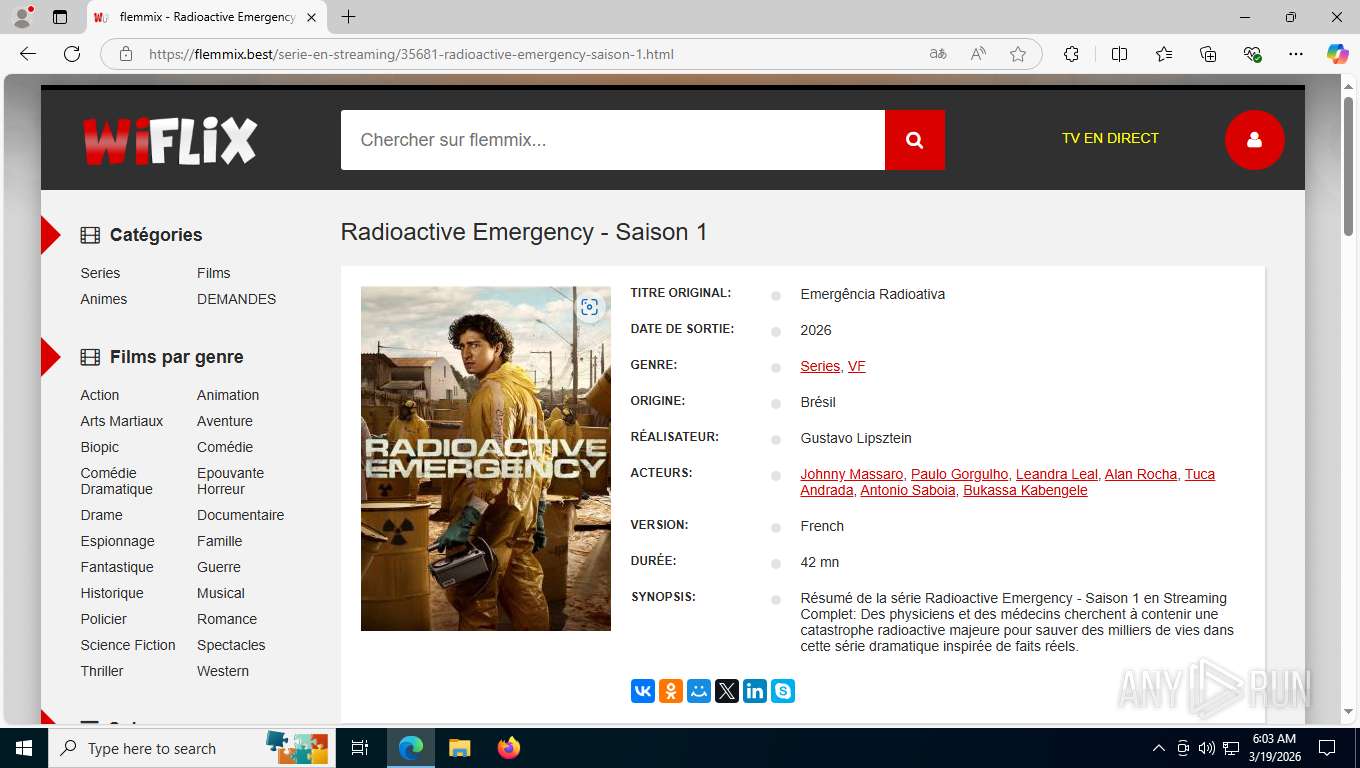Select Epouvante Horreur genre
The image size is (1360, 768).
click(x=231, y=481)
